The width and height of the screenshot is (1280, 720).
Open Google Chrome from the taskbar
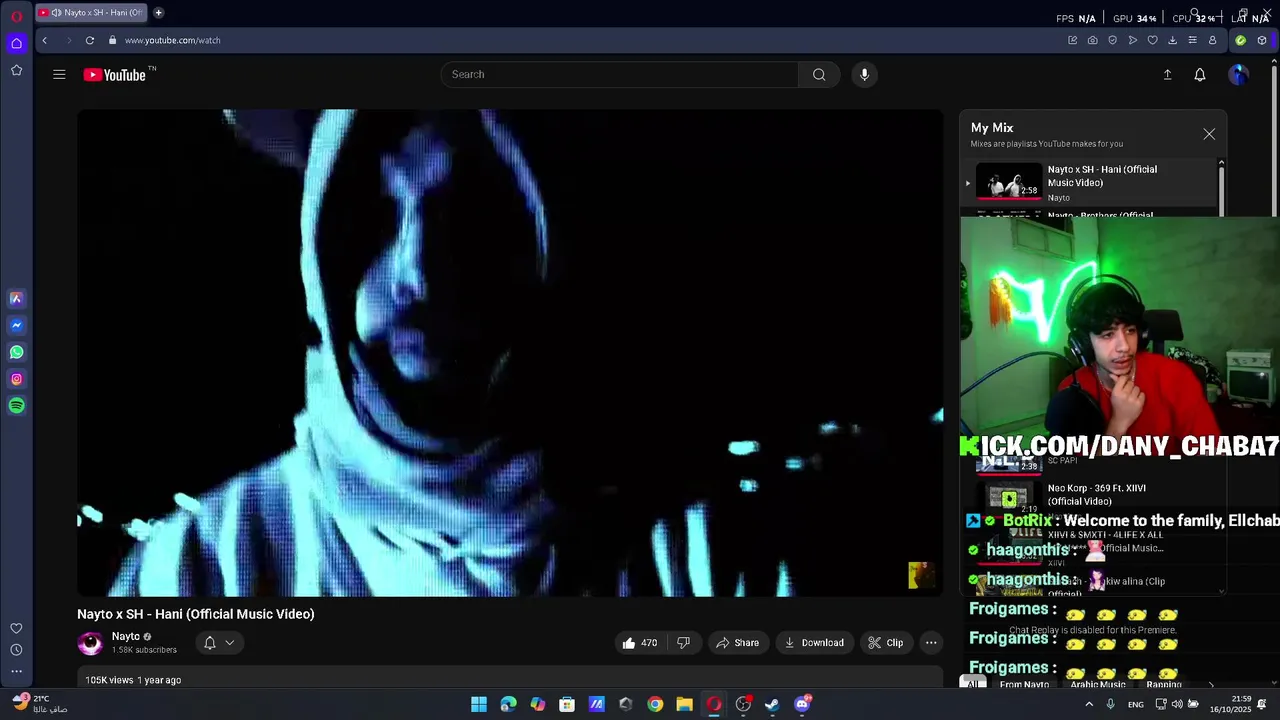(655, 704)
